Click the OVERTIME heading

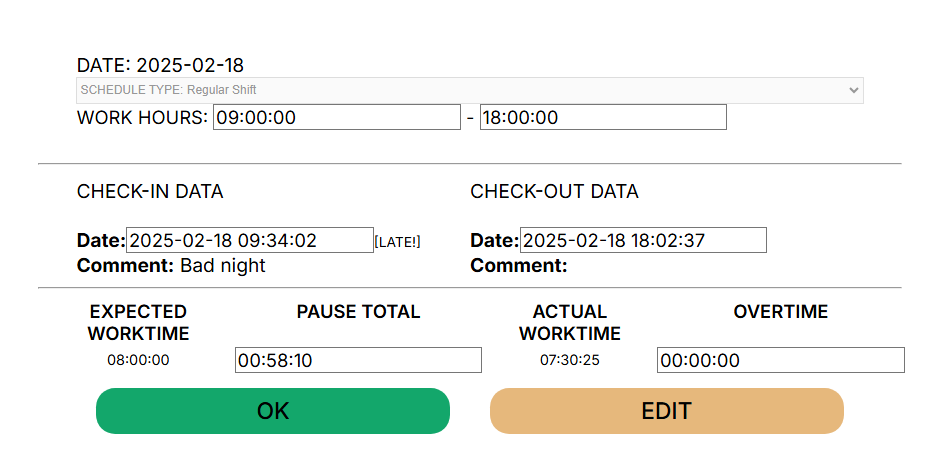(780, 312)
